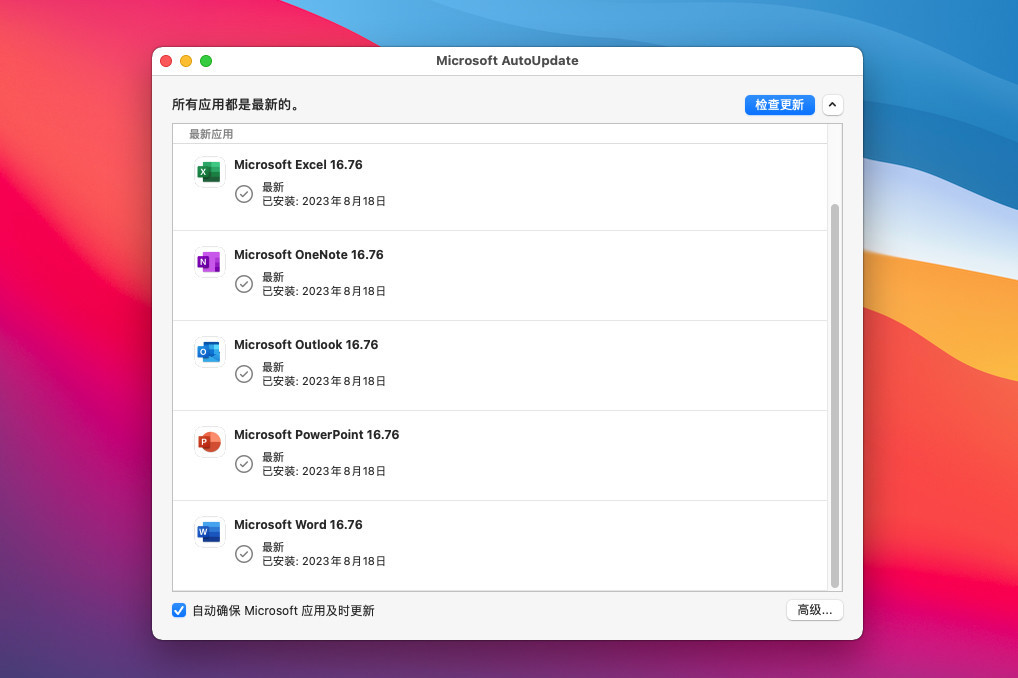Click the installed date text under Outlook
This screenshot has width=1018, height=678.
[x=324, y=381]
